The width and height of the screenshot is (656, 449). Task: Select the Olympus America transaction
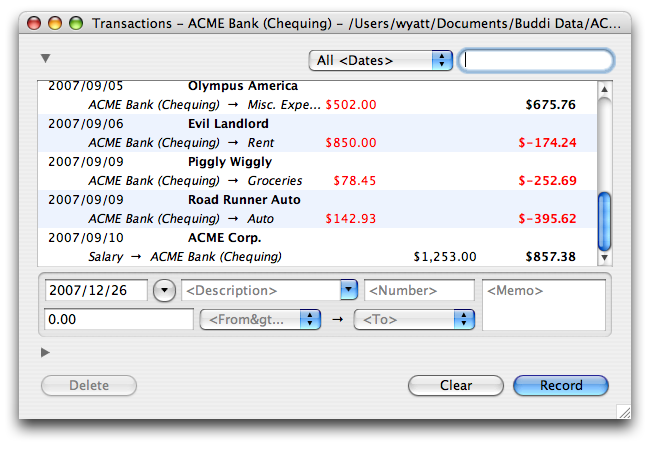coord(317,95)
